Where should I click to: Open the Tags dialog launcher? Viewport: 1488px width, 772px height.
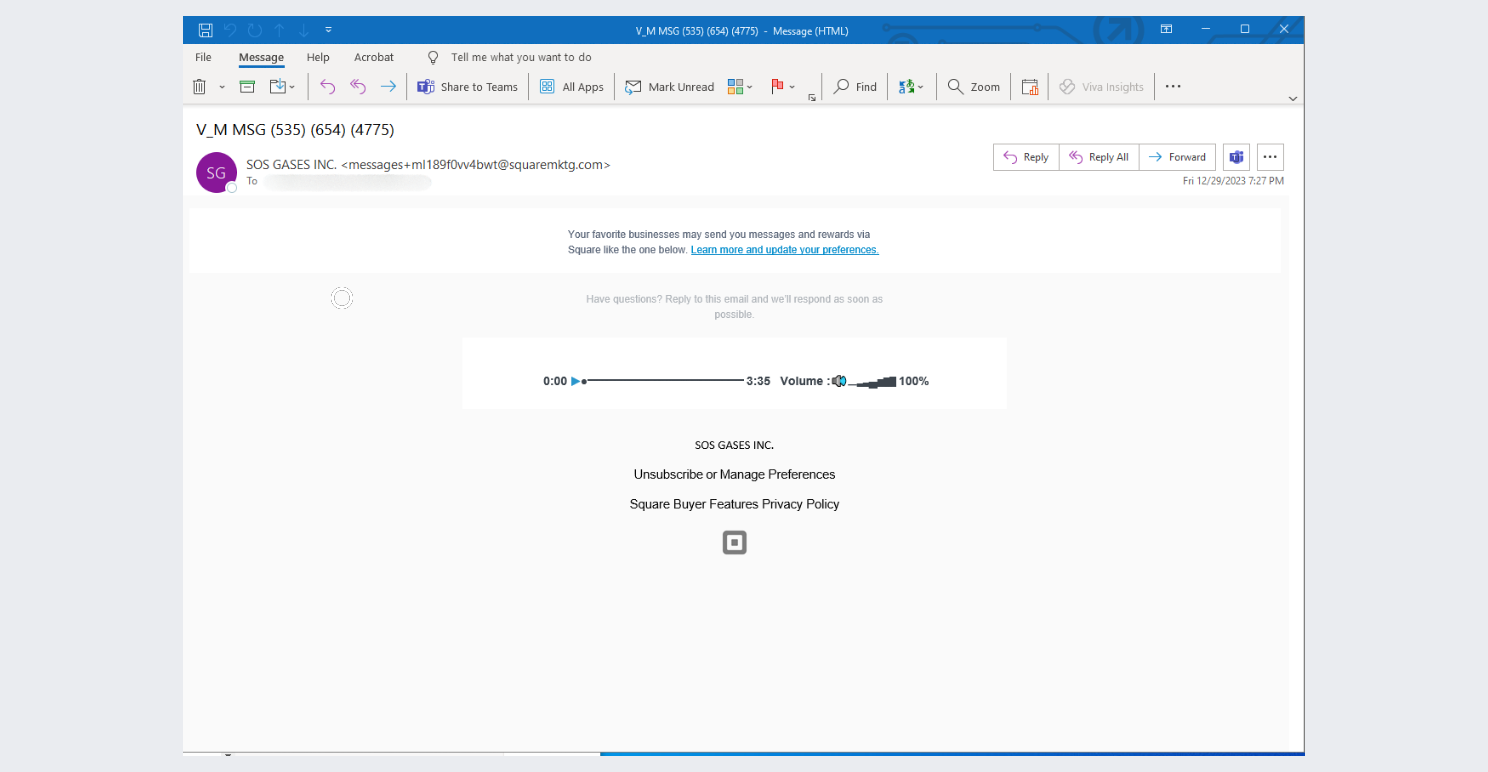click(x=812, y=97)
